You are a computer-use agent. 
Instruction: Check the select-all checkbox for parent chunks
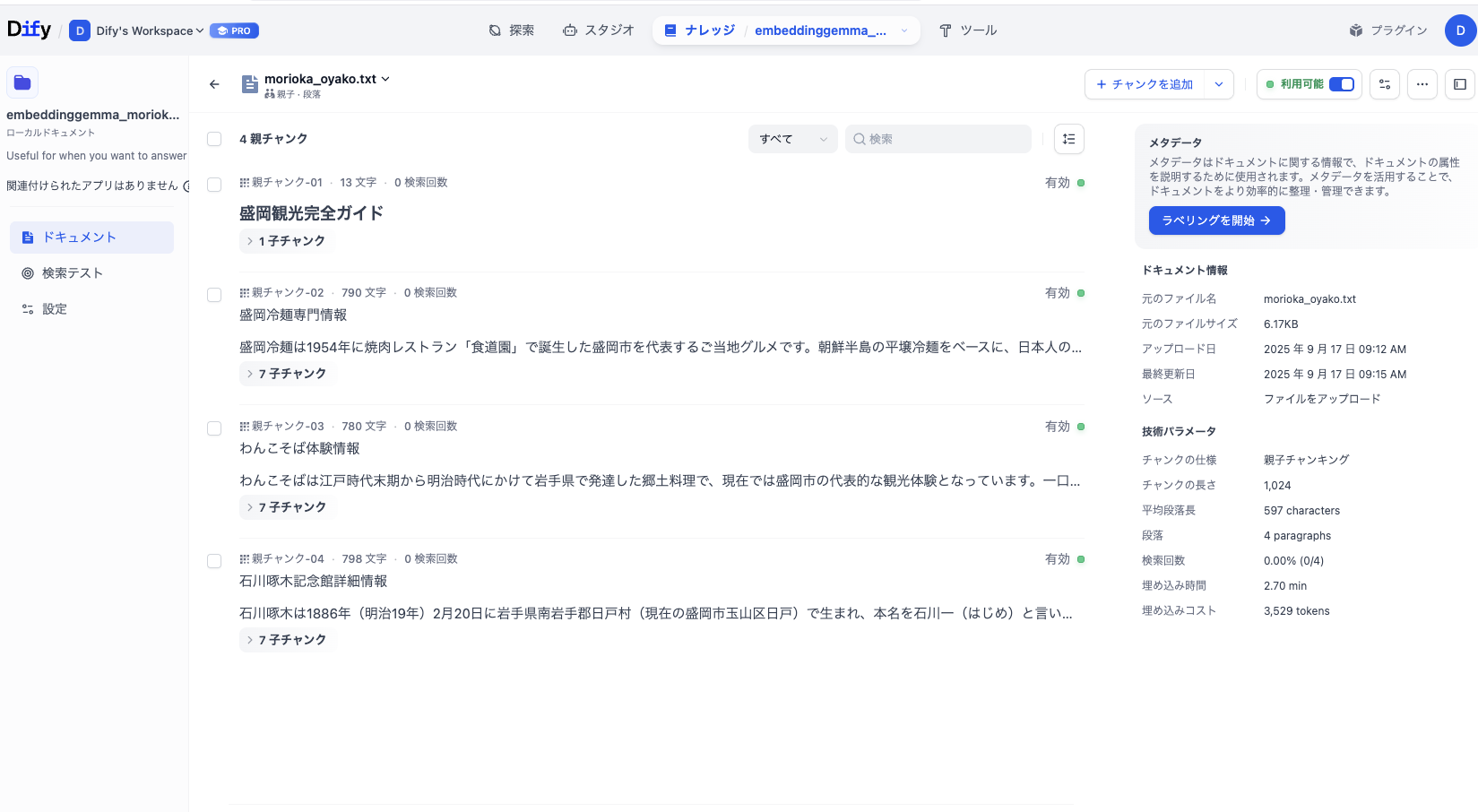click(214, 139)
